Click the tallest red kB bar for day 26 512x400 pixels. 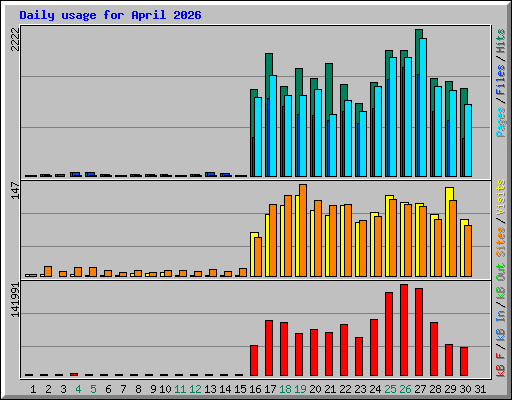coord(404,330)
